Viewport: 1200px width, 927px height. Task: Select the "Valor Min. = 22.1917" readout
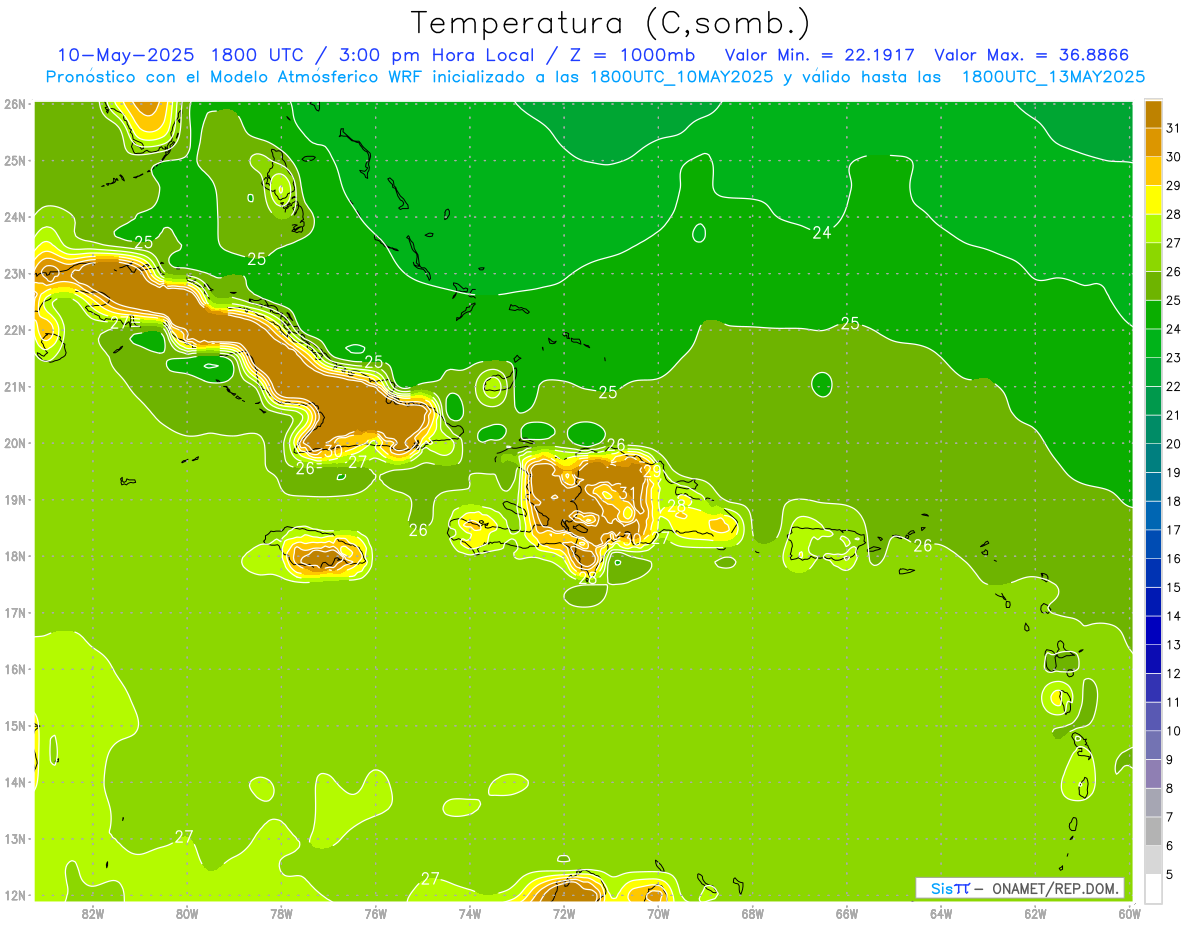pos(820,55)
